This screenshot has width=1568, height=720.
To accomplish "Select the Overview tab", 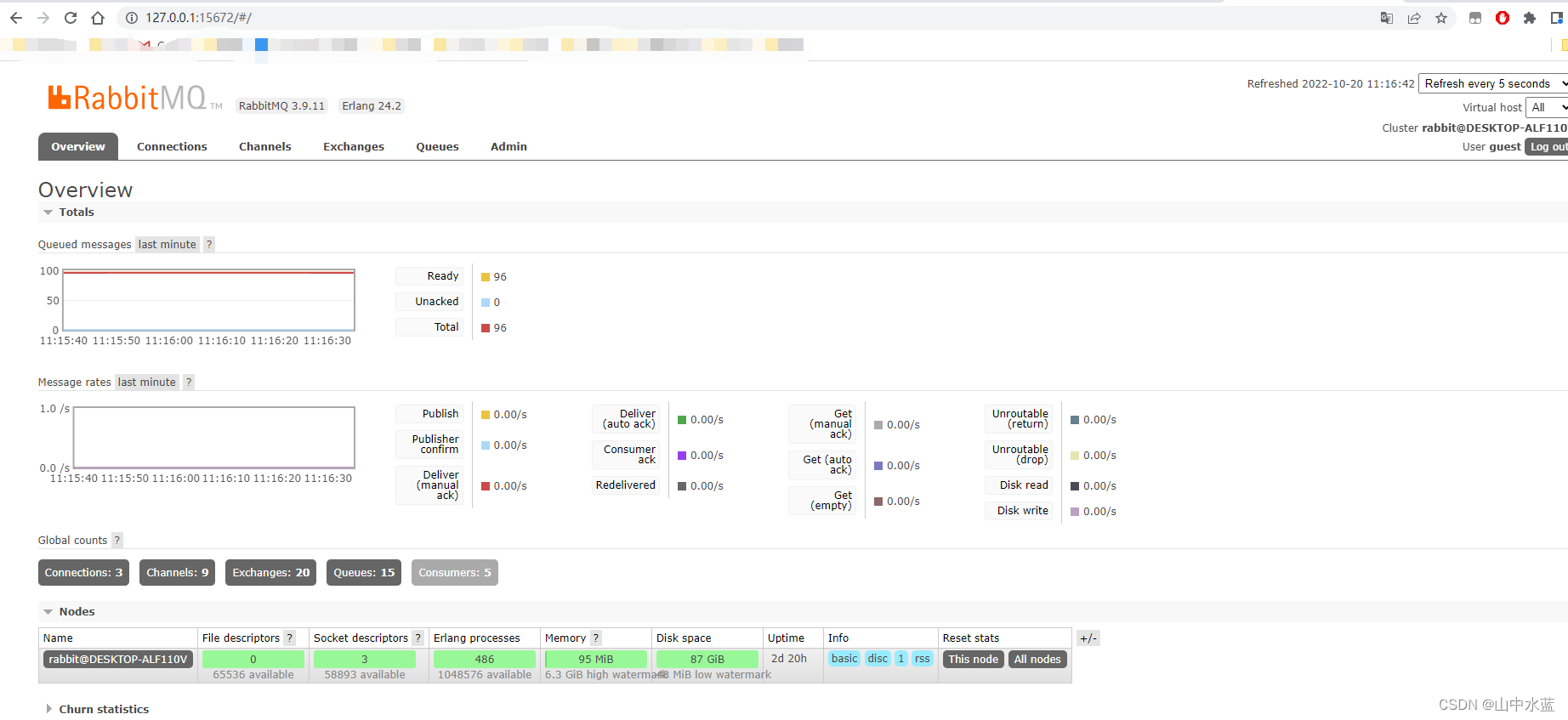I will (78, 147).
